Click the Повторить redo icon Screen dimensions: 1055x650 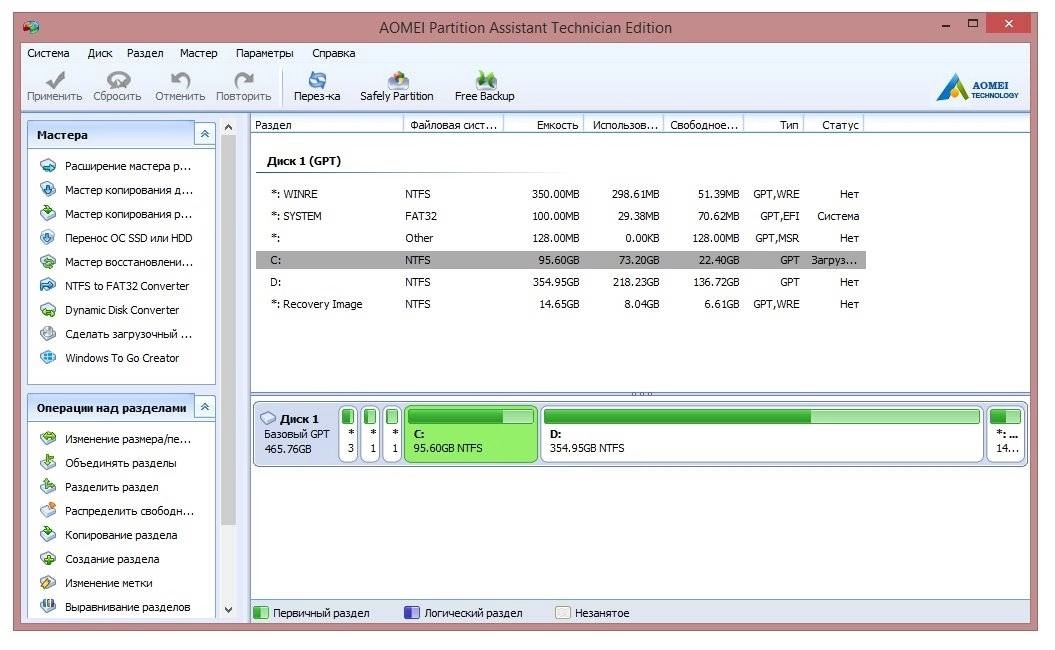click(244, 80)
